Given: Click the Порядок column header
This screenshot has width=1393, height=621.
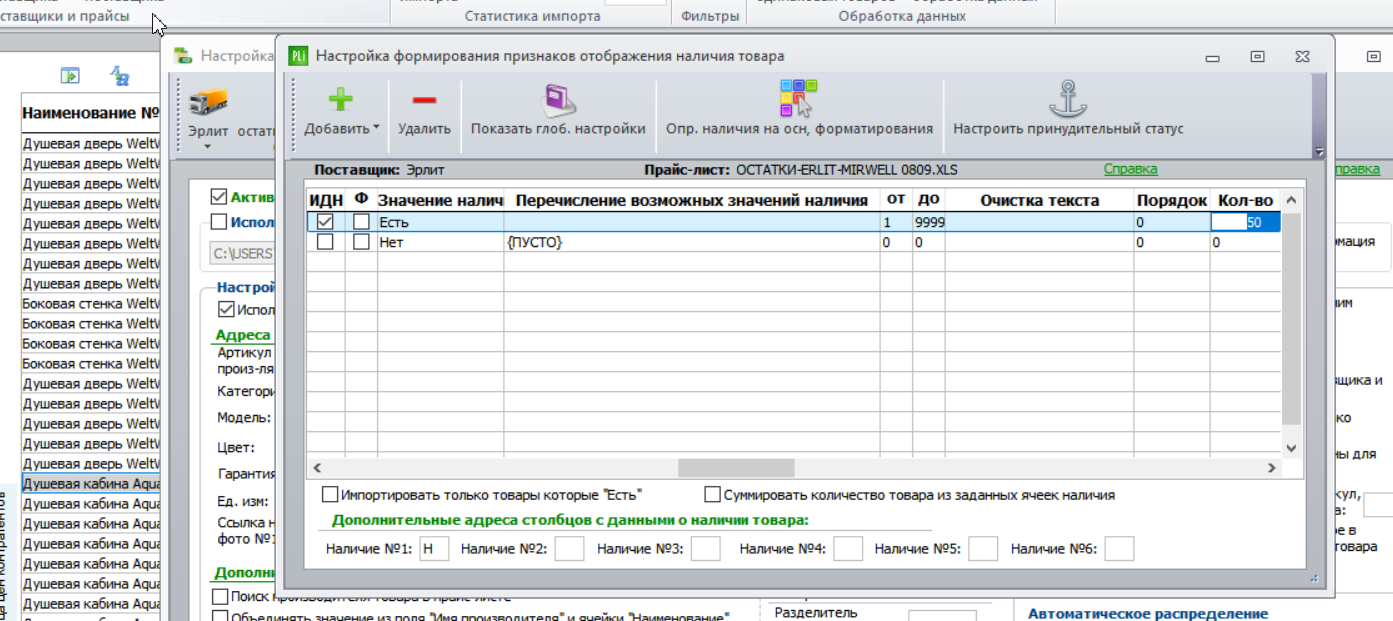Looking at the screenshot, I should 1172,200.
